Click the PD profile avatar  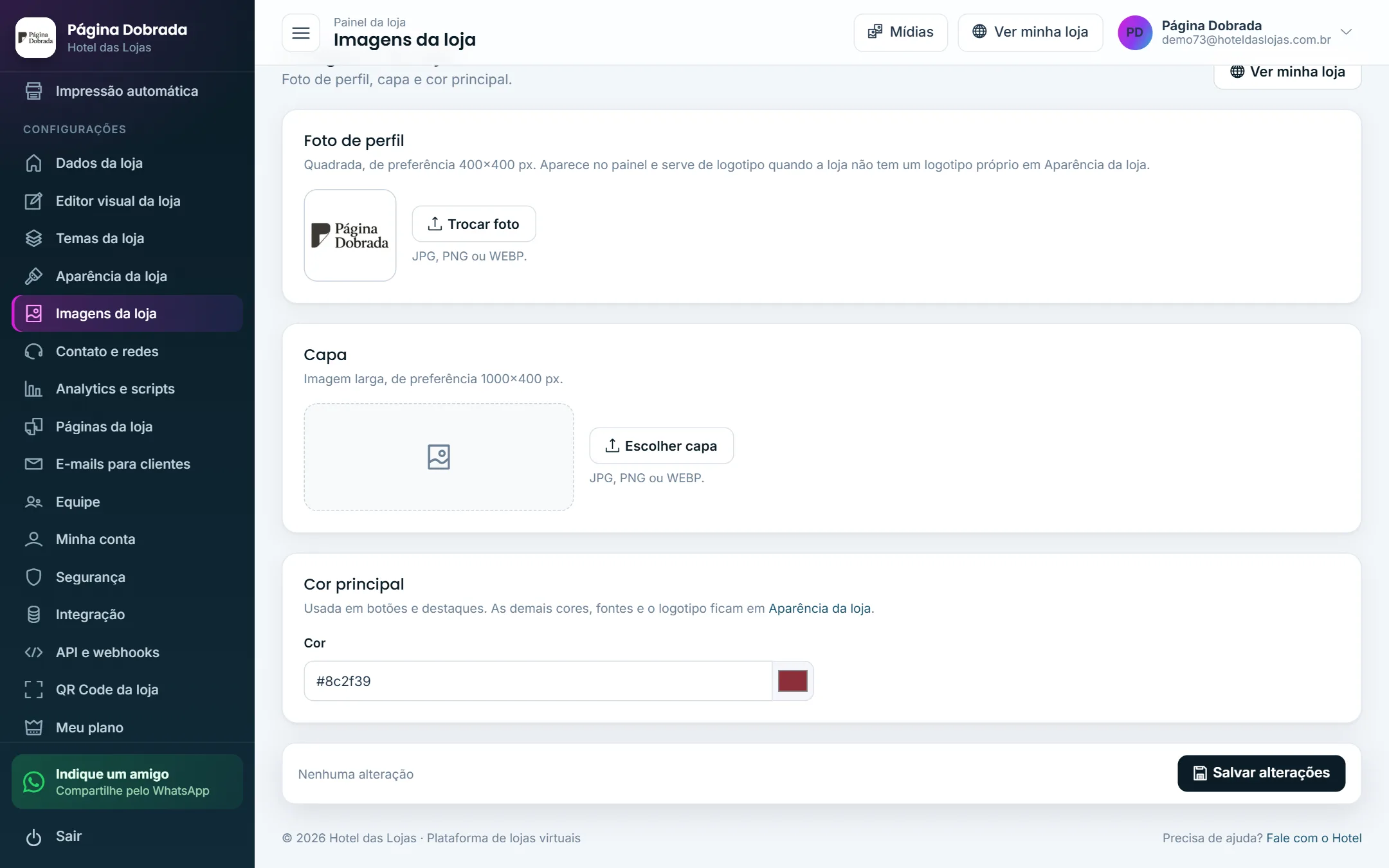(1135, 33)
